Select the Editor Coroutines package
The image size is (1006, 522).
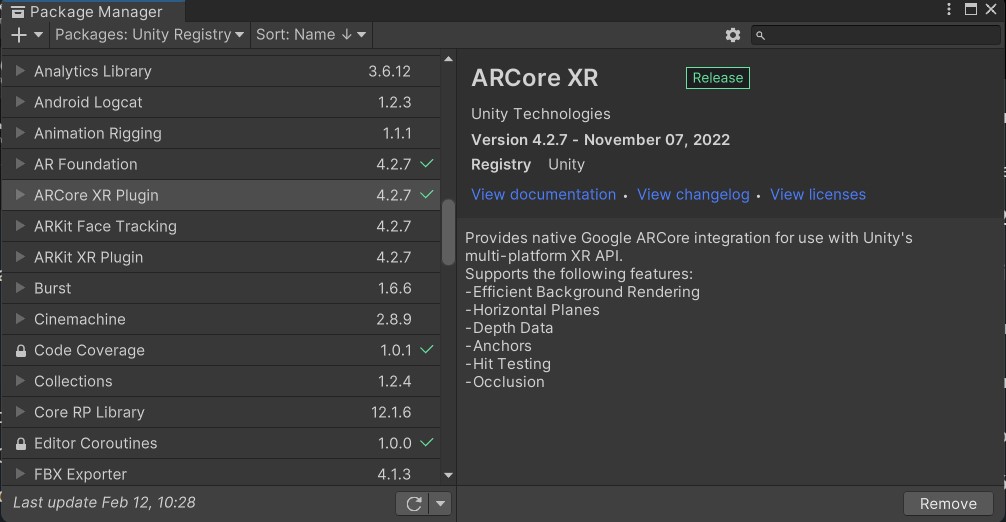[221, 443]
